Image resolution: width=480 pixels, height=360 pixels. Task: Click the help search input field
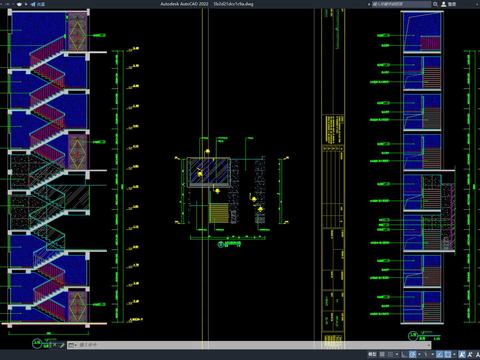click(x=401, y=4)
